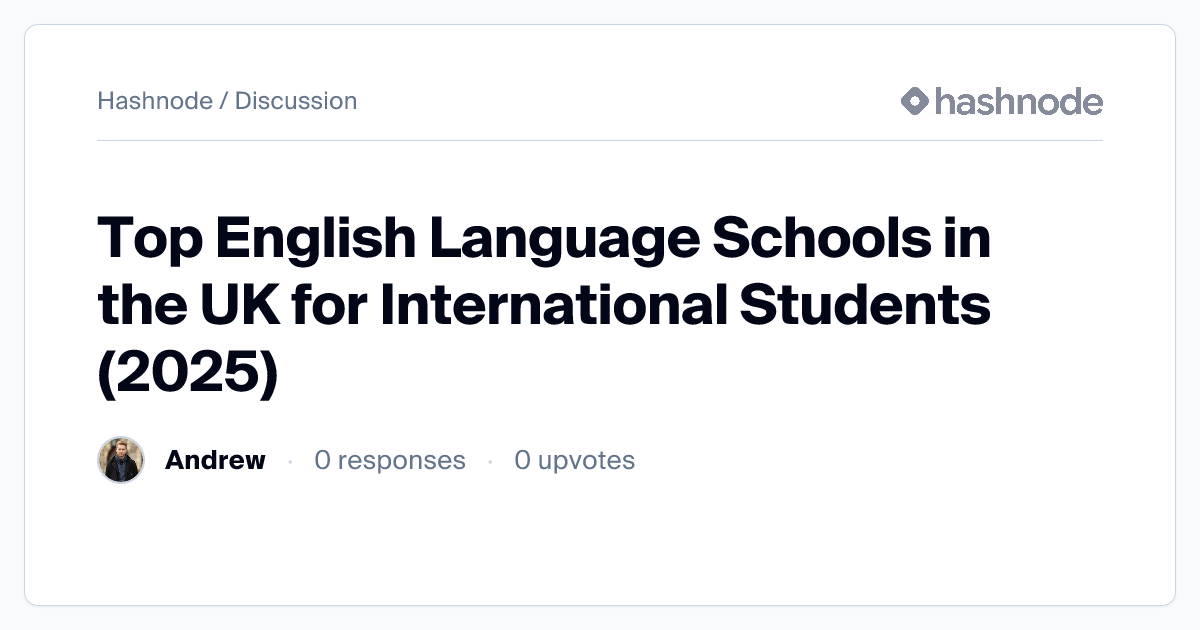Viewport: 1200px width, 630px height.
Task: Click the word 'responses' in the meta row
Action: (401, 460)
